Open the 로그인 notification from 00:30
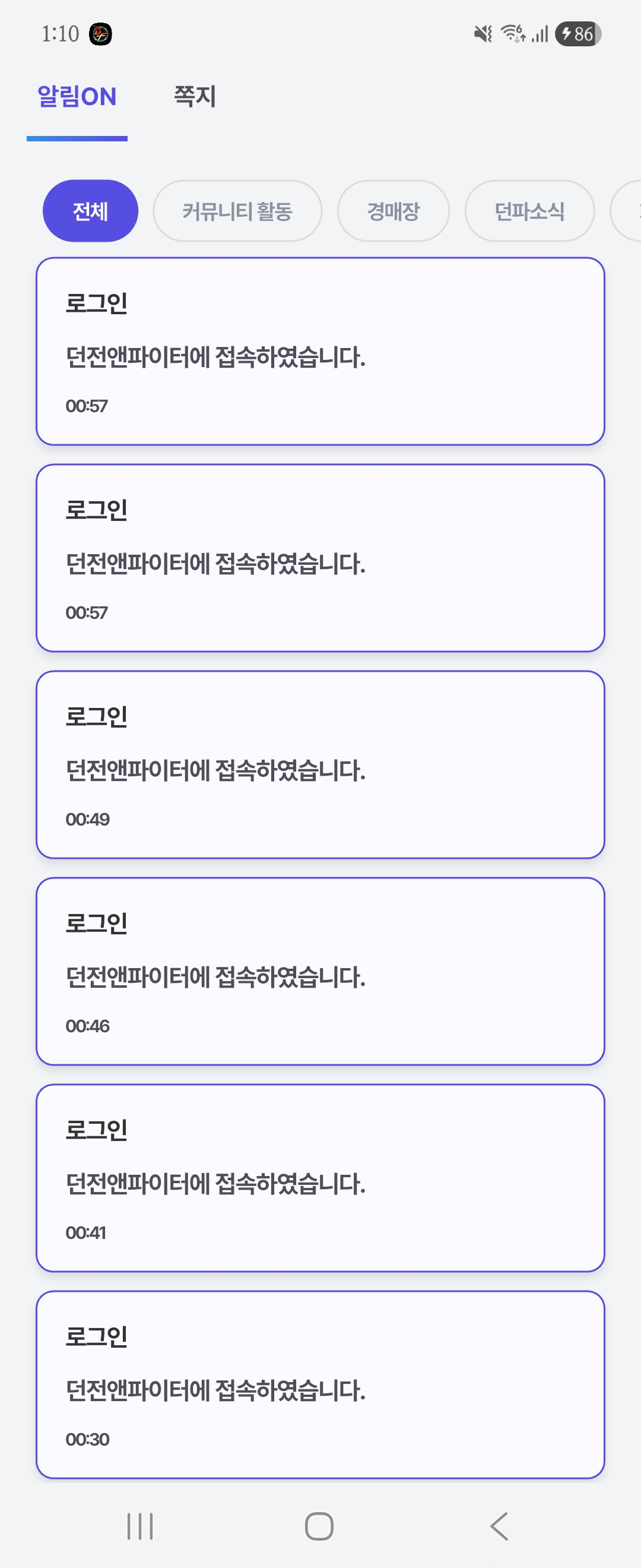This screenshot has width=641, height=1568. point(320,1384)
